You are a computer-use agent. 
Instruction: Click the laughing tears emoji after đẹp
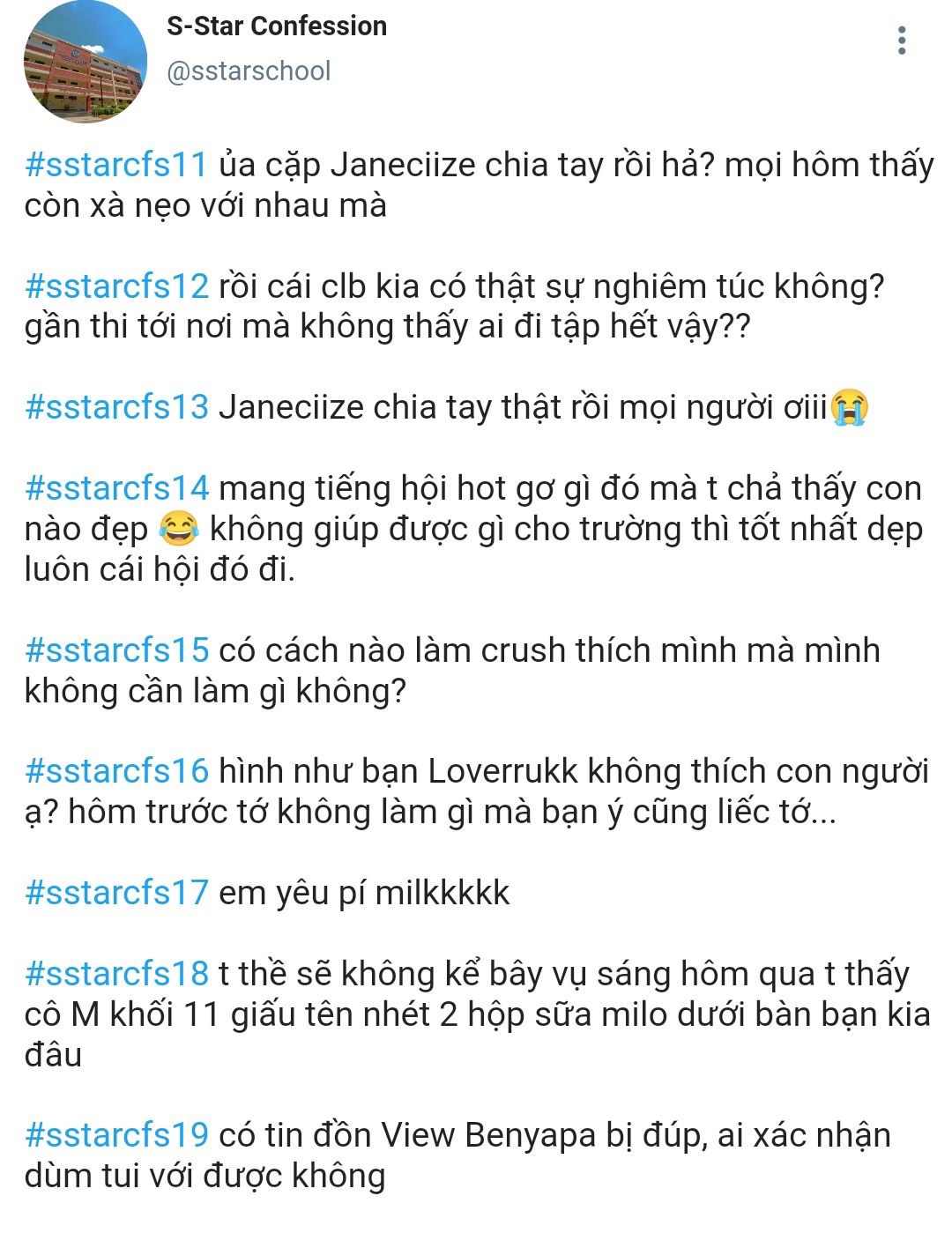click(x=179, y=529)
